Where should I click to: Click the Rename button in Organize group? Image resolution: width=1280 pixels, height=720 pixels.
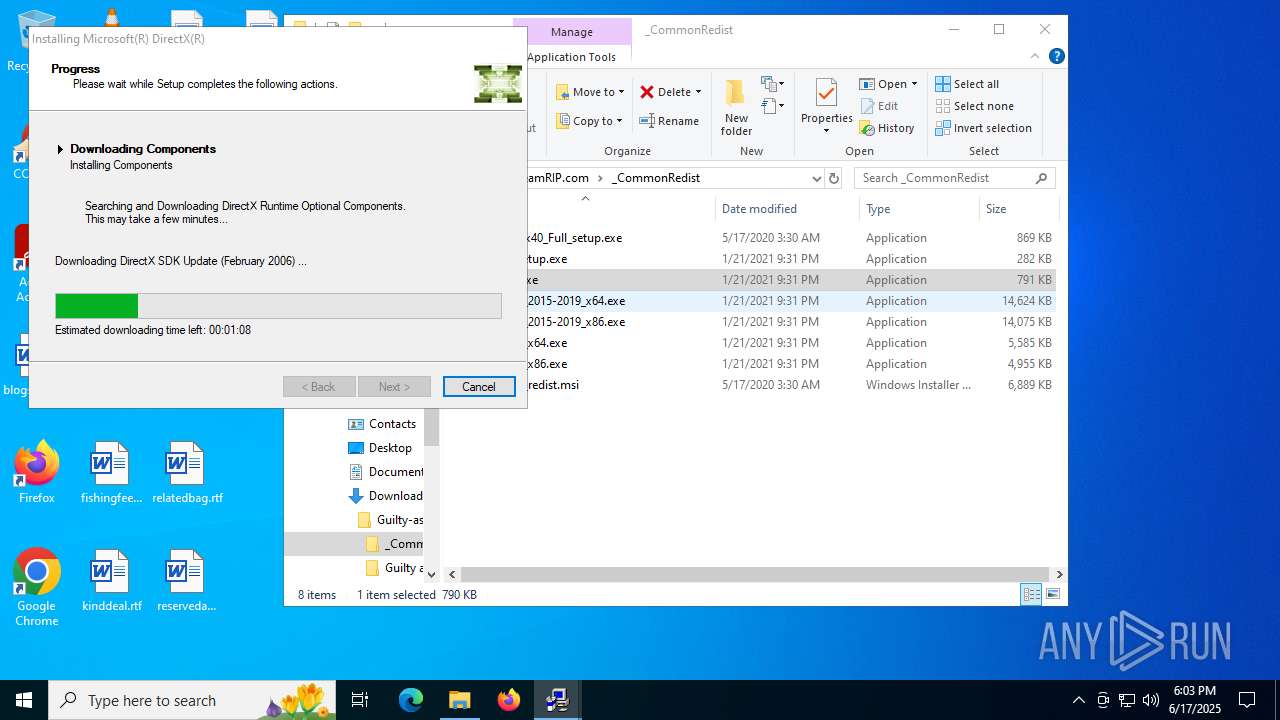(669, 121)
